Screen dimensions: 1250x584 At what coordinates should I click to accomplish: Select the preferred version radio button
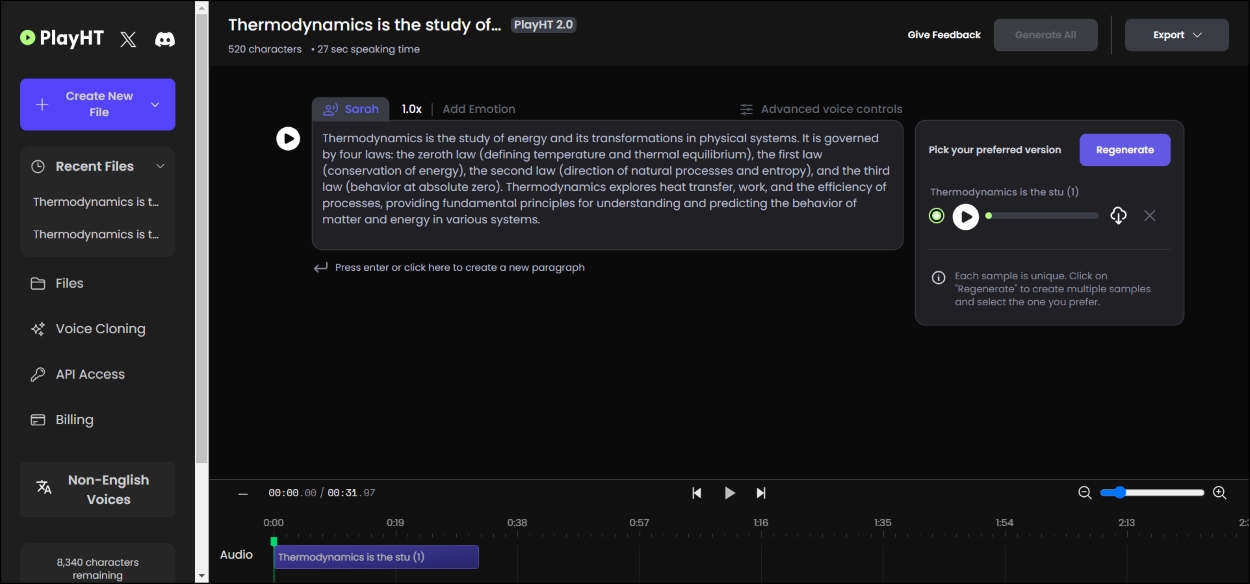pos(936,216)
